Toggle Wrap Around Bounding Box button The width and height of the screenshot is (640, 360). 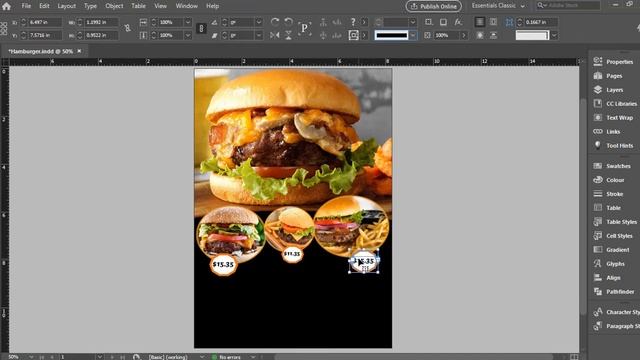coord(493,22)
